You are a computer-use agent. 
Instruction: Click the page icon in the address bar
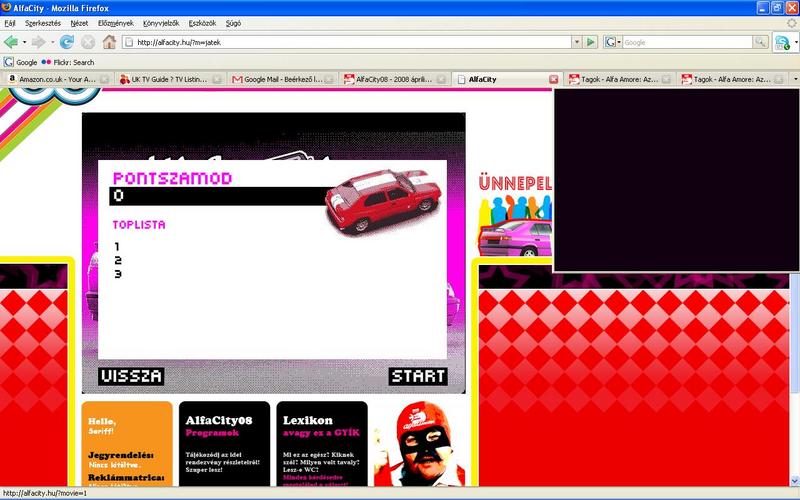[x=129, y=42]
